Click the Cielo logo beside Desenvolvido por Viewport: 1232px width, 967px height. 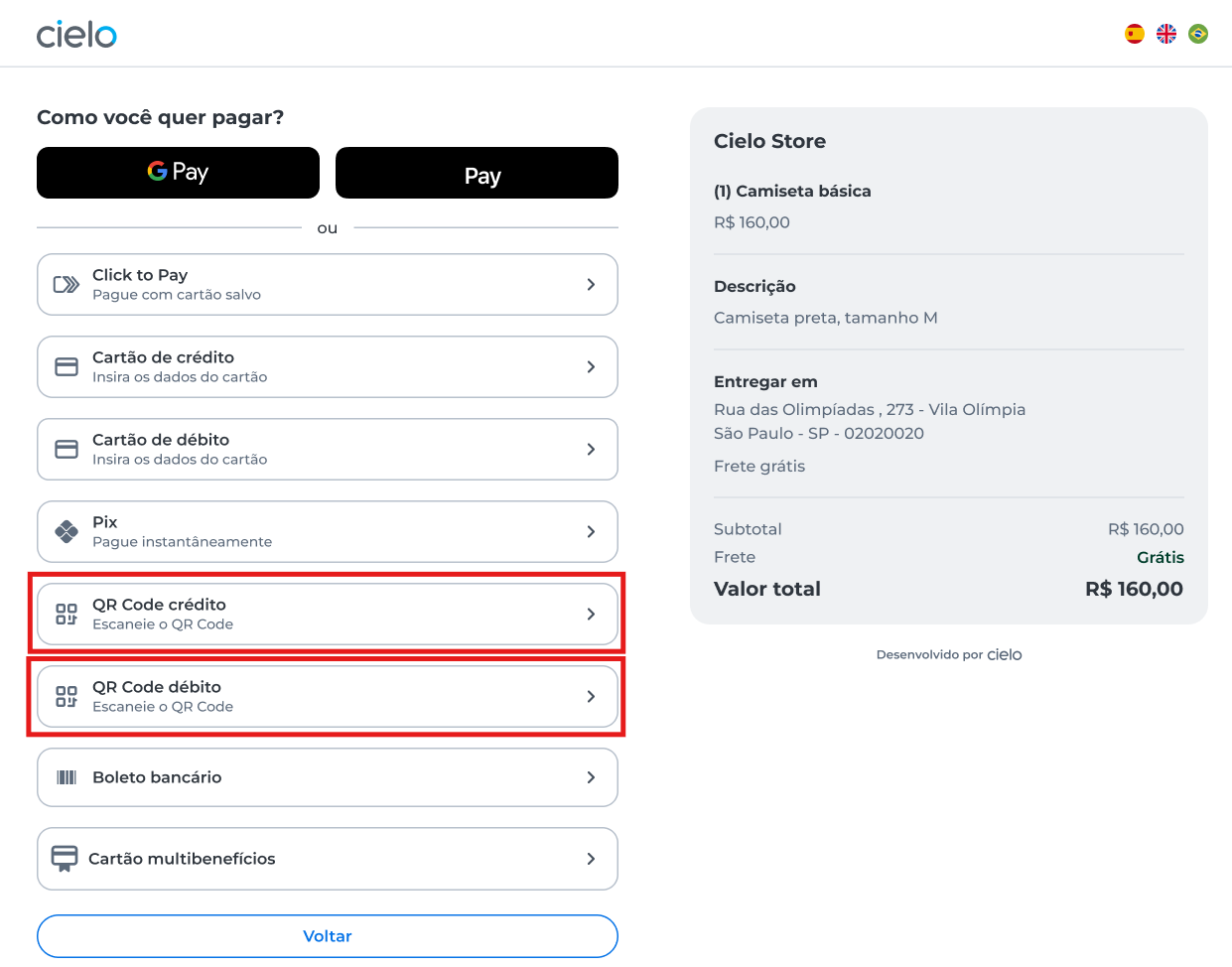pyautogui.click(x=1005, y=655)
